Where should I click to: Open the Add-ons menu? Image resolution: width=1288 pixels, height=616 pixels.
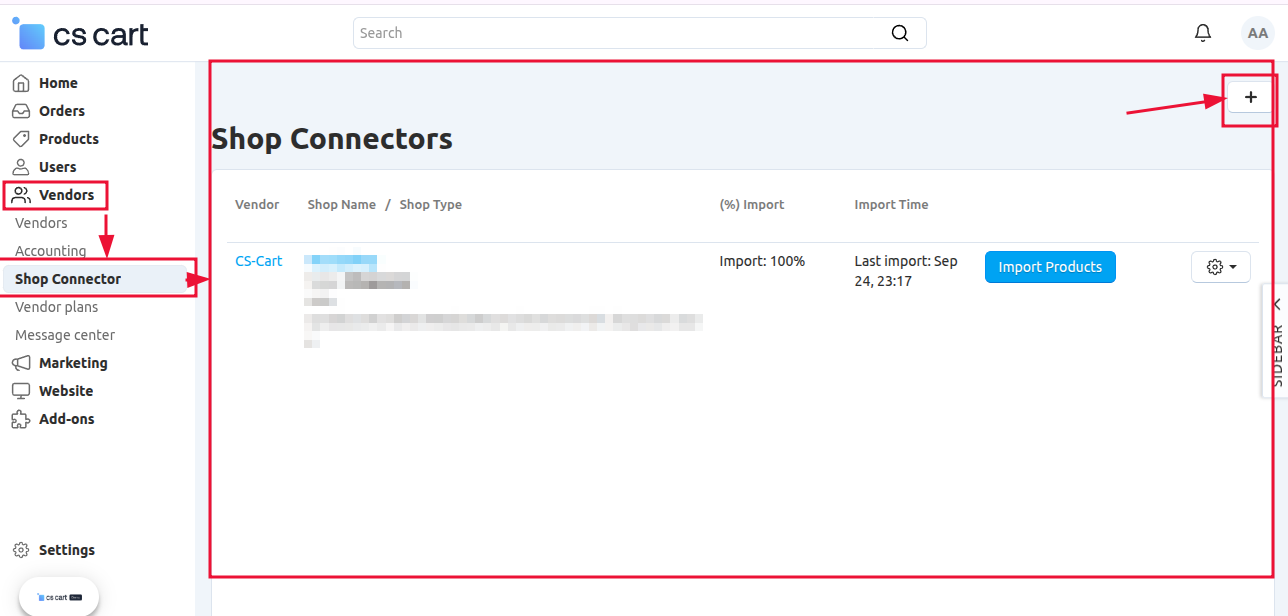(67, 419)
